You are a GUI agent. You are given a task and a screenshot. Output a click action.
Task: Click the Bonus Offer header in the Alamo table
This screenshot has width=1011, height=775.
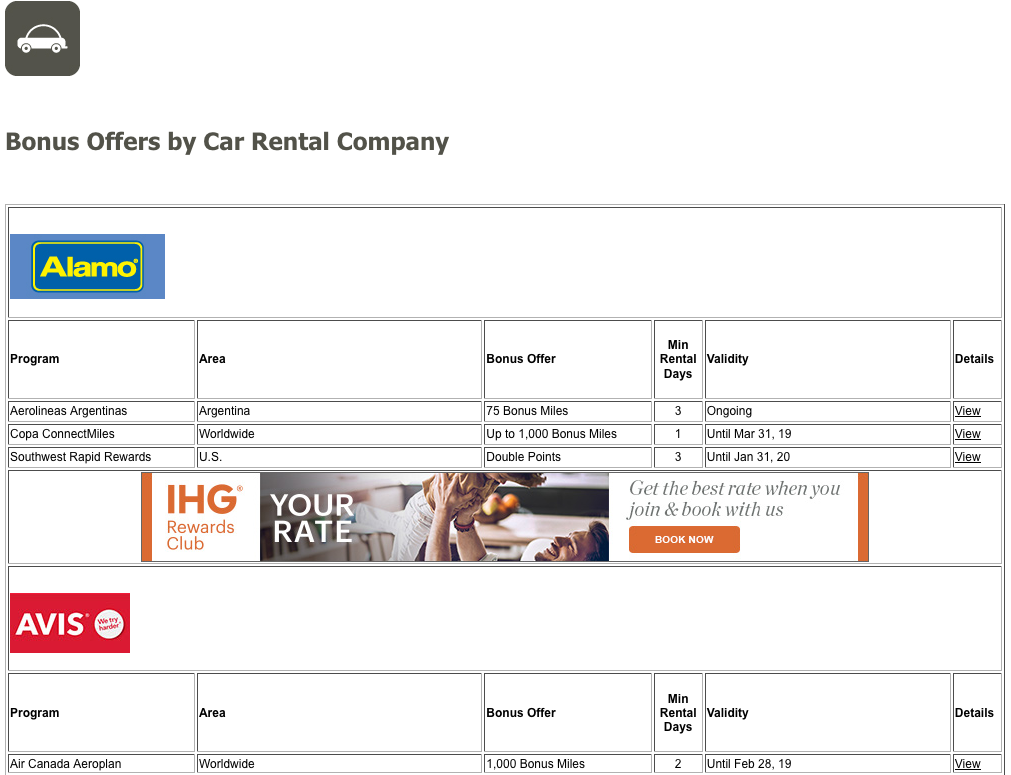point(567,359)
